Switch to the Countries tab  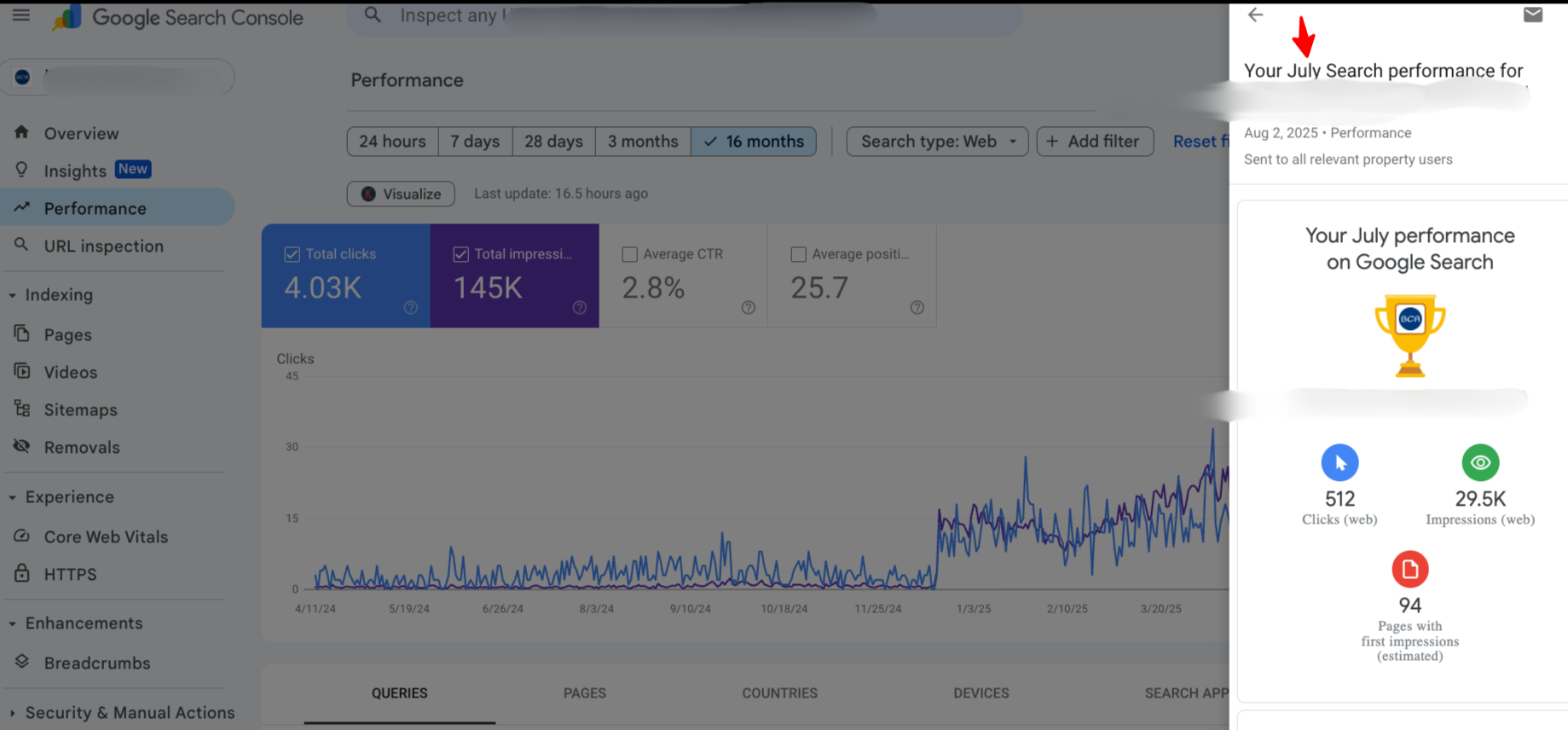779,693
